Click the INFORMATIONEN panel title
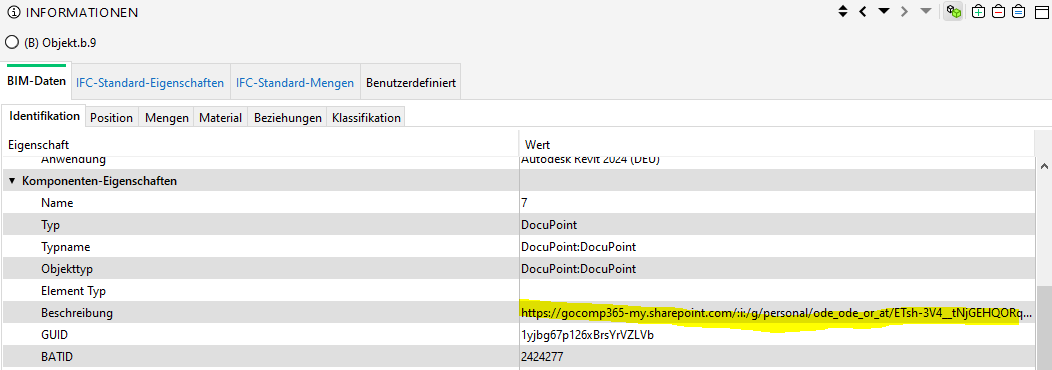Viewport: 1052px width, 370px height. pos(82,12)
